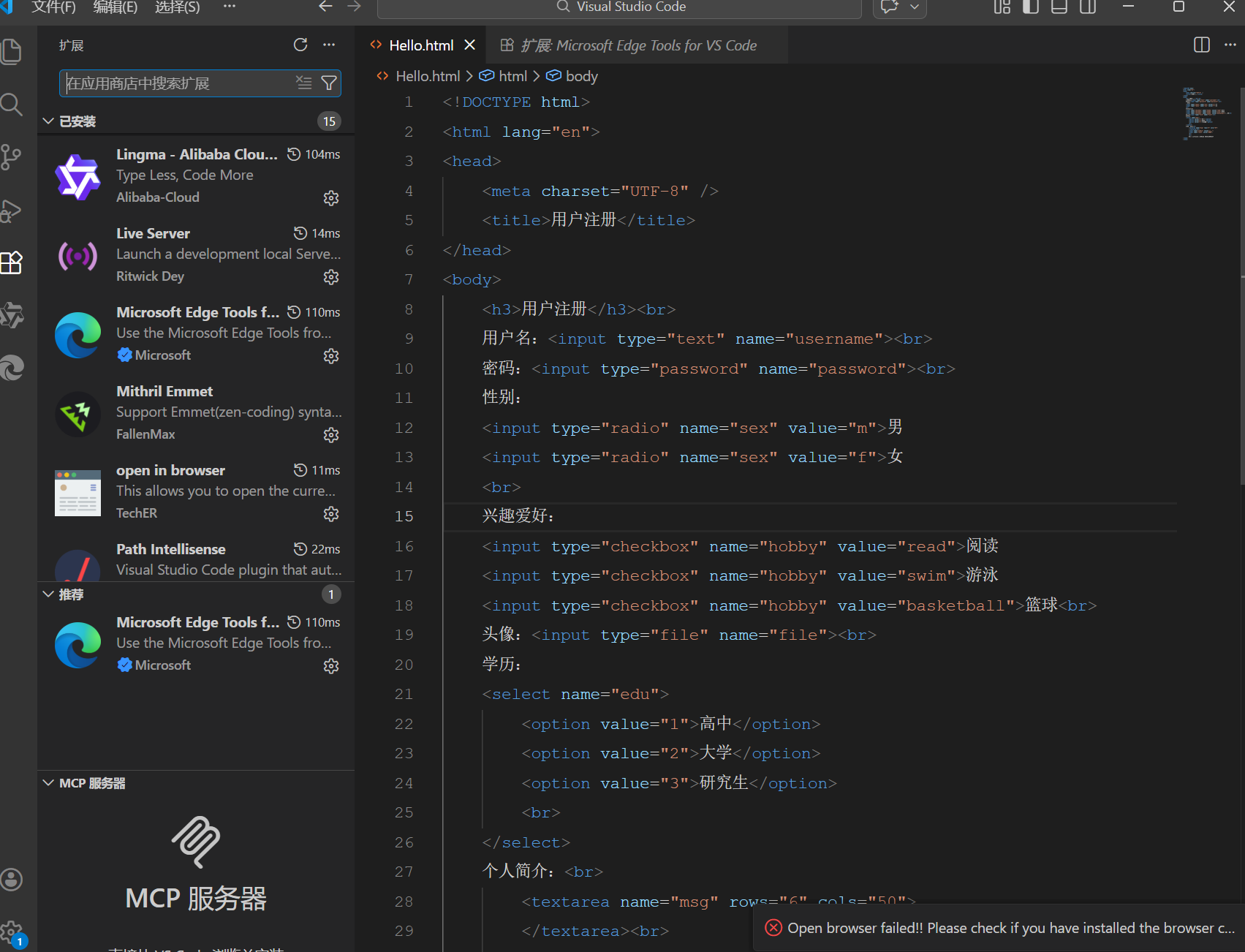Open Customize Layout icon in title bar

click(1002, 7)
